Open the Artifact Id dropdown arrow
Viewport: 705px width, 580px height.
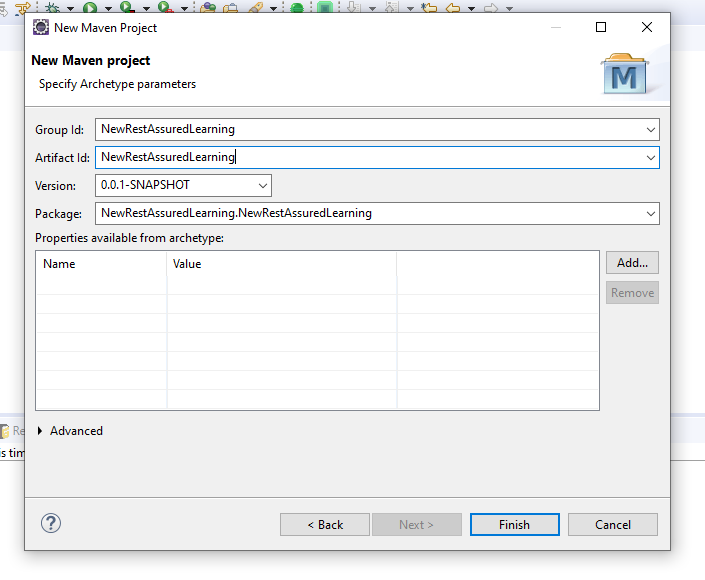click(x=651, y=158)
